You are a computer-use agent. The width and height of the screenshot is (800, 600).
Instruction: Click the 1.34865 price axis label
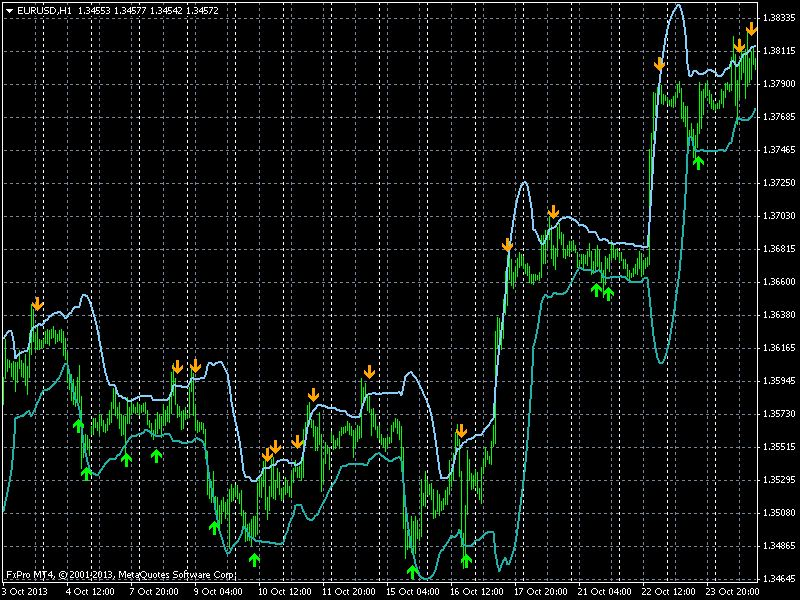(779, 546)
